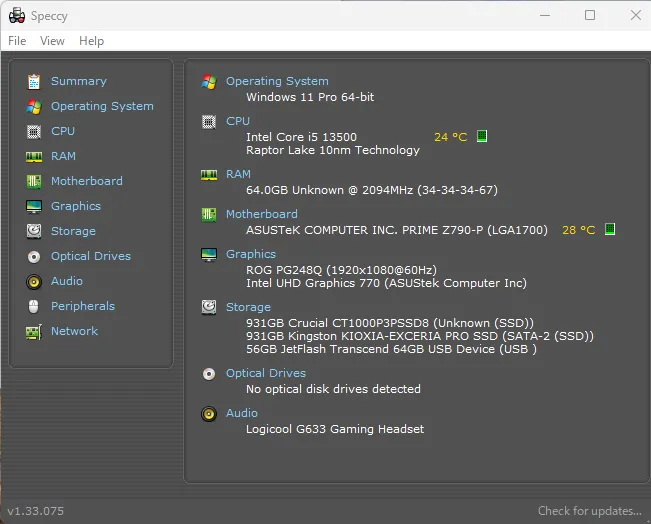Click the Kingston KIOXIA-EXCERIA PRO SSD entry
Image resolution: width=651 pixels, height=524 pixels.
tap(420, 336)
